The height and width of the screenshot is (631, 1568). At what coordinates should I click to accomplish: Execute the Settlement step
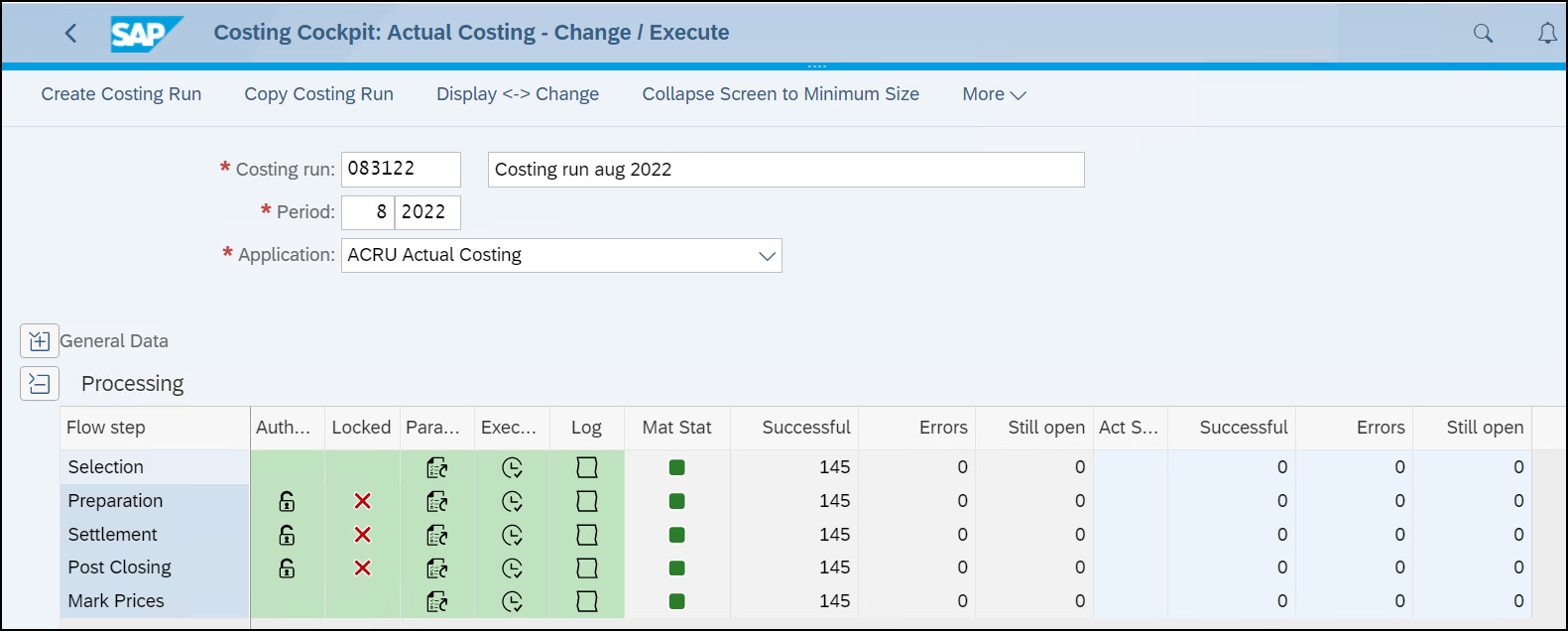click(x=512, y=535)
